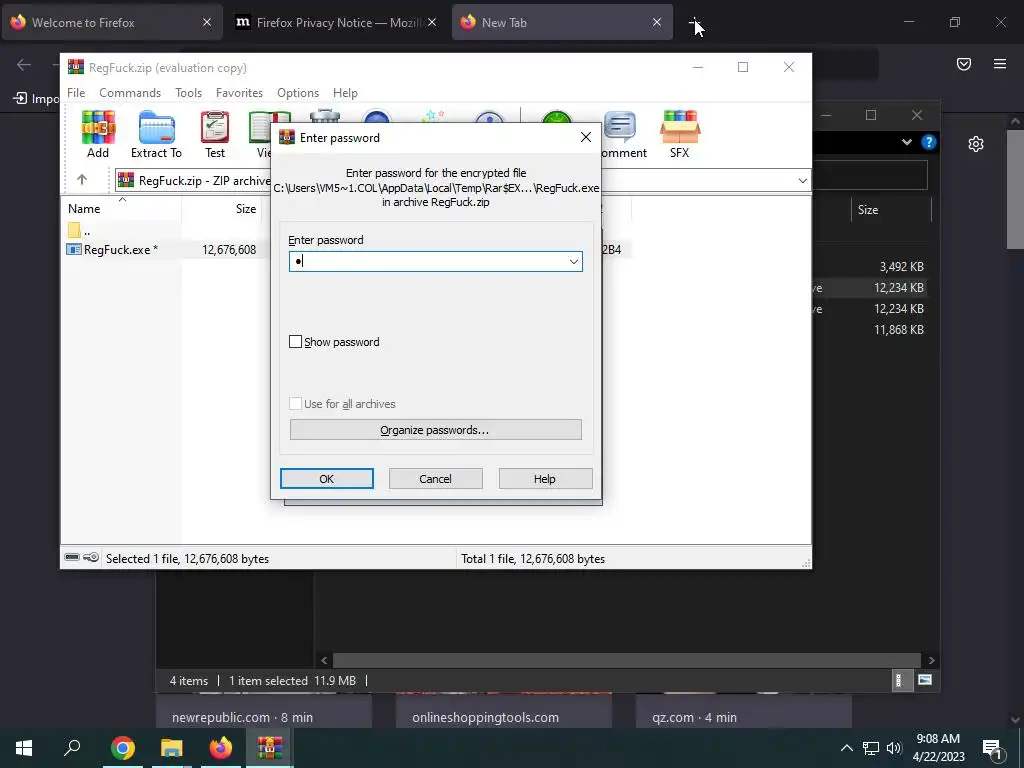Click the Firefox page vertical scrollbar

pyautogui.click(x=1015, y=189)
